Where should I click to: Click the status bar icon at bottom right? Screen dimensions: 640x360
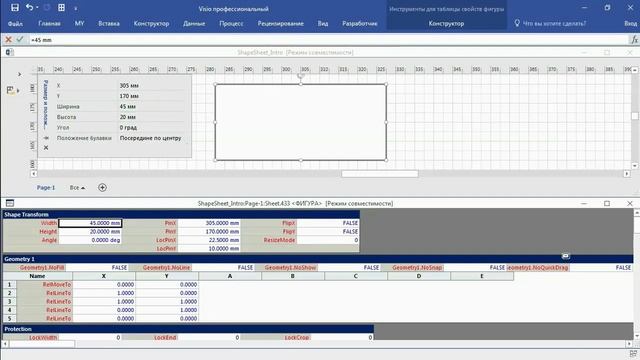(x=633, y=354)
